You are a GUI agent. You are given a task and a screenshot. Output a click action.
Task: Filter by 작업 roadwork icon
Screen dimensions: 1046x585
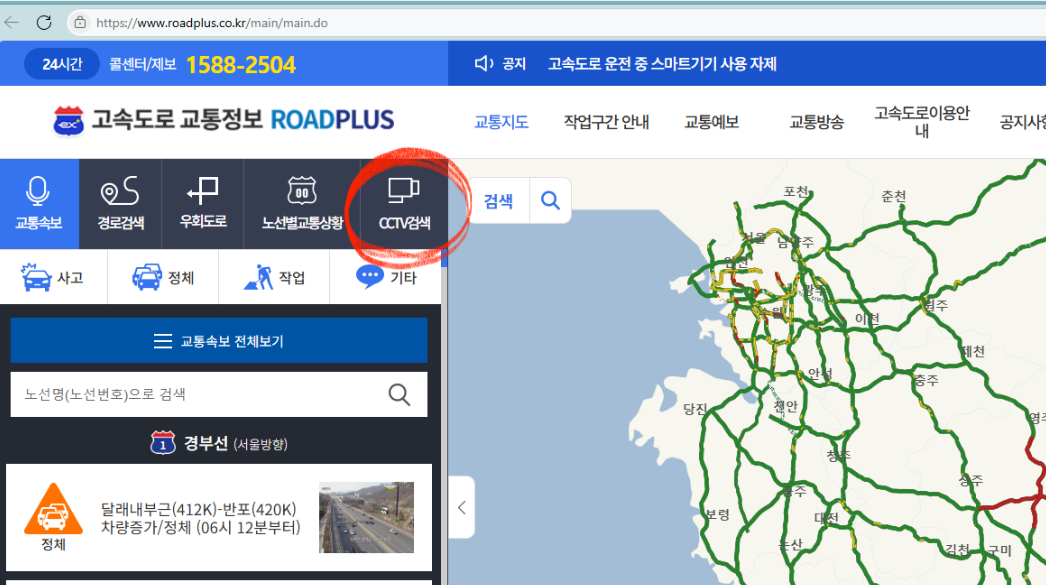[x=259, y=277]
